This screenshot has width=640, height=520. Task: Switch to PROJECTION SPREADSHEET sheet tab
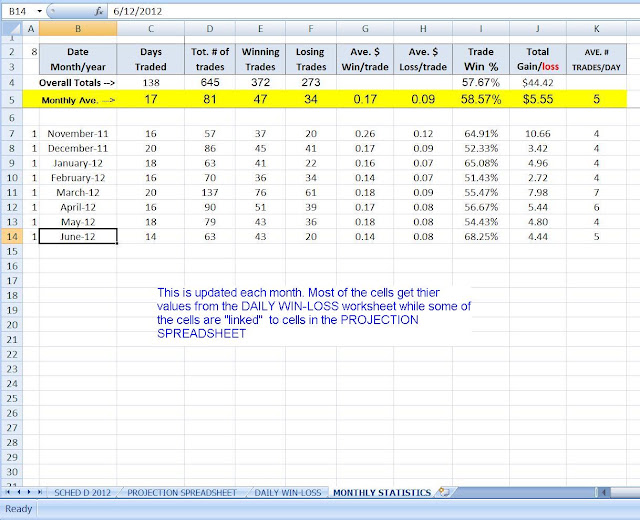tap(182, 493)
